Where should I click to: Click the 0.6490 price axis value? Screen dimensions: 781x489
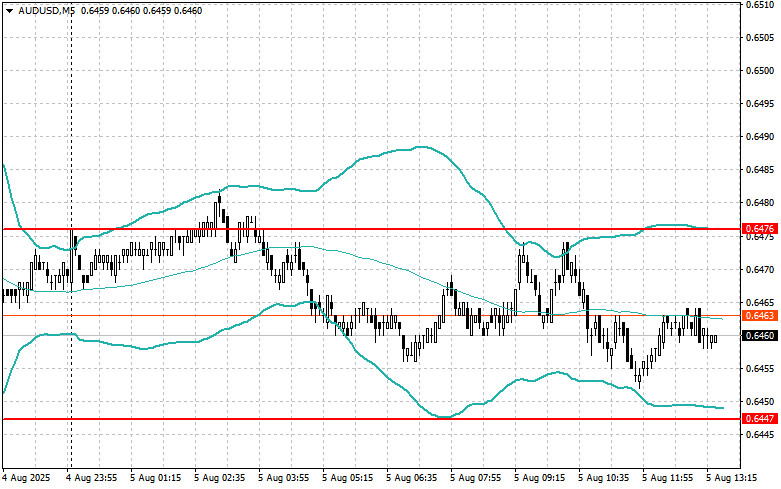pos(760,136)
